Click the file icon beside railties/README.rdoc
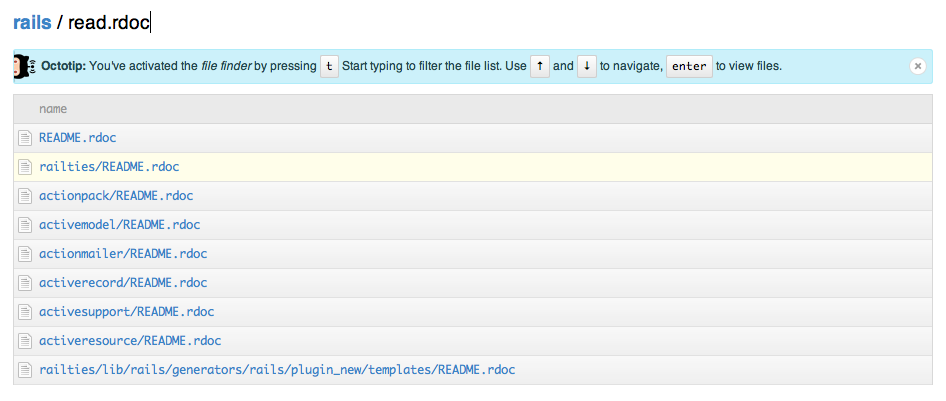 click(25, 167)
